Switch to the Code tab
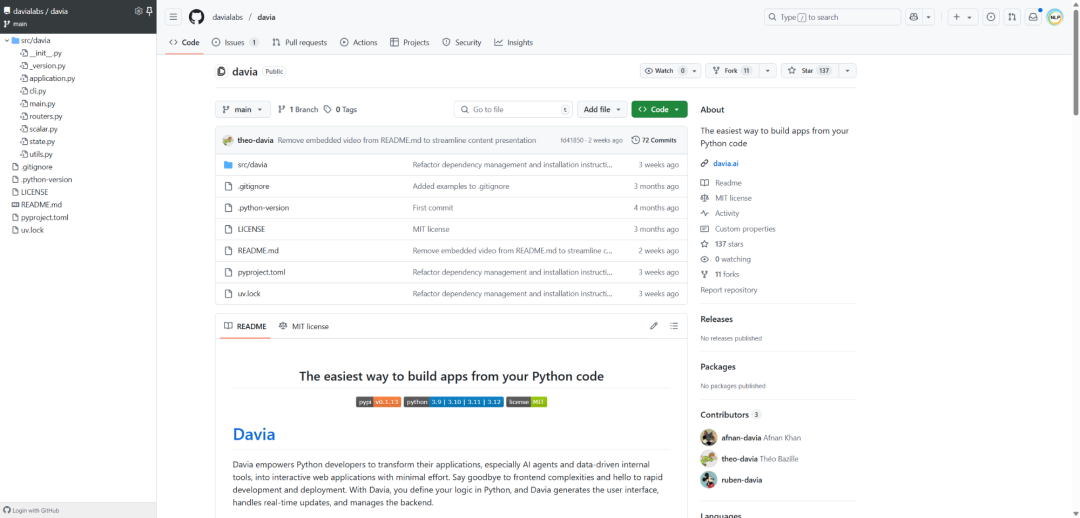The height and width of the screenshot is (518, 1080). pyautogui.click(x=184, y=43)
